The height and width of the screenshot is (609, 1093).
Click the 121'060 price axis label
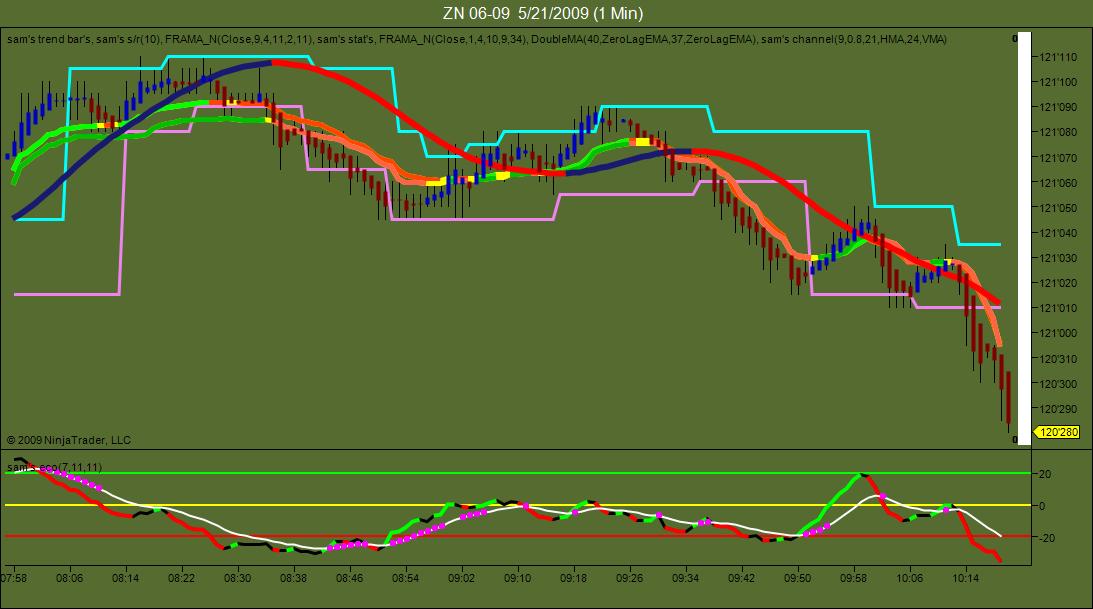(x=1057, y=183)
